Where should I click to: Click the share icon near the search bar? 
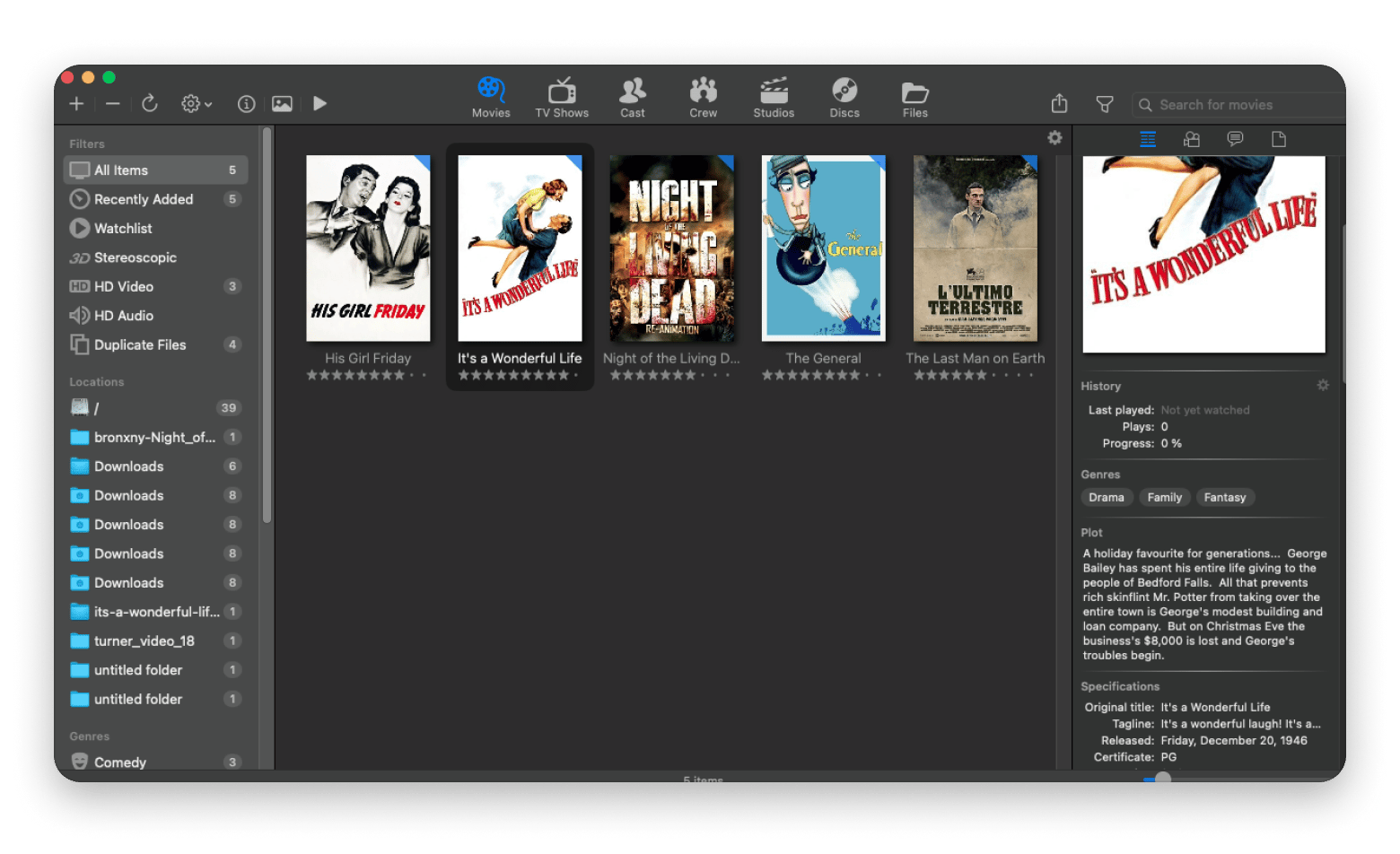pos(1059,104)
